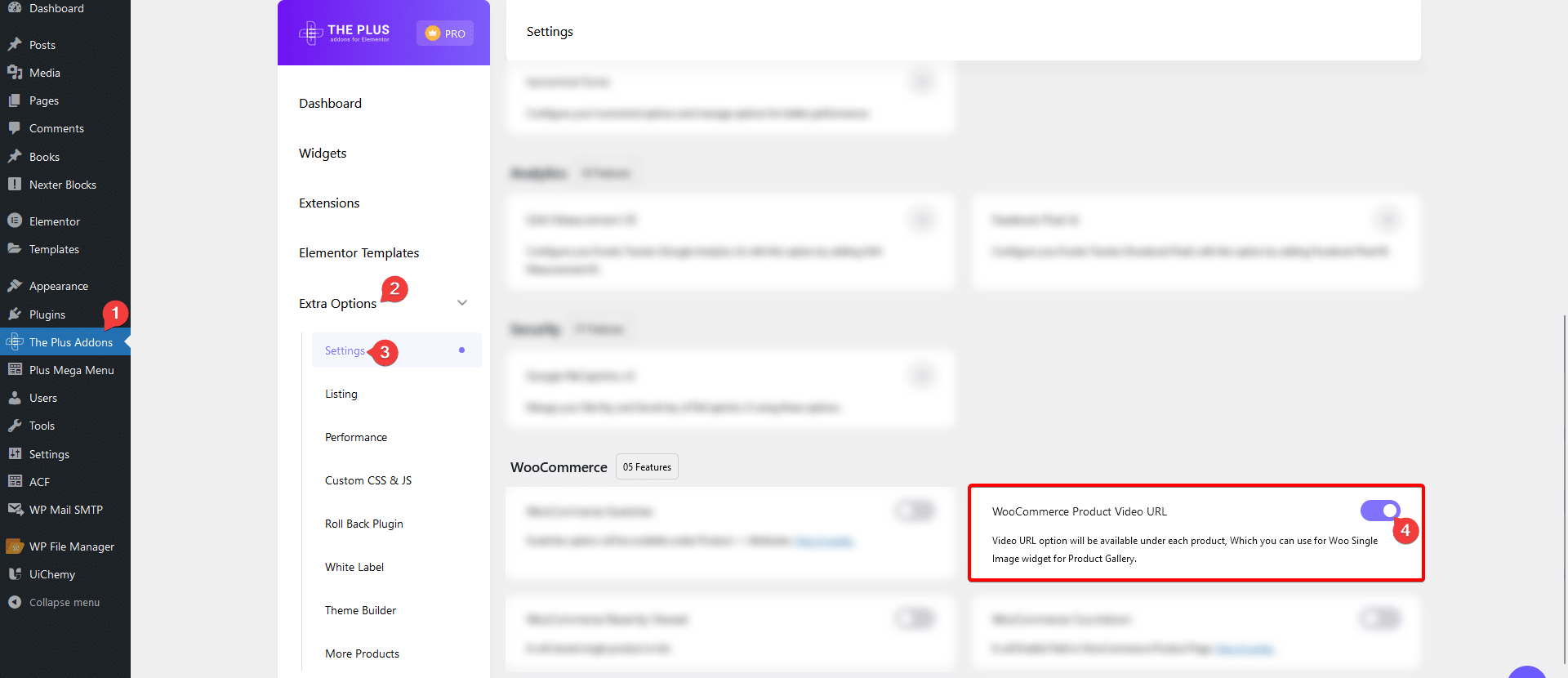Click the Settings page heading

(550, 31)
